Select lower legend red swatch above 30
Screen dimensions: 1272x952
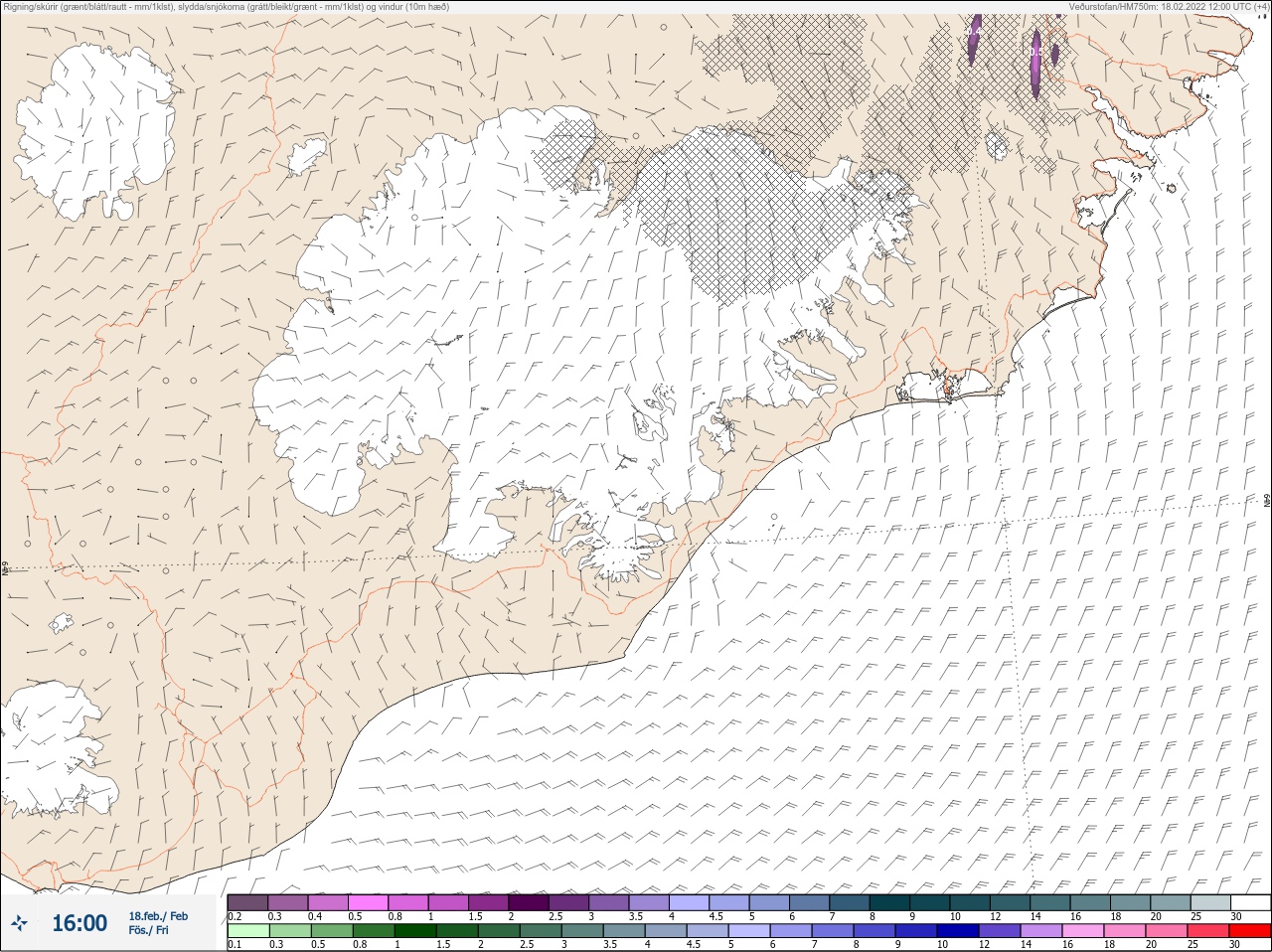click(1250, 931)
